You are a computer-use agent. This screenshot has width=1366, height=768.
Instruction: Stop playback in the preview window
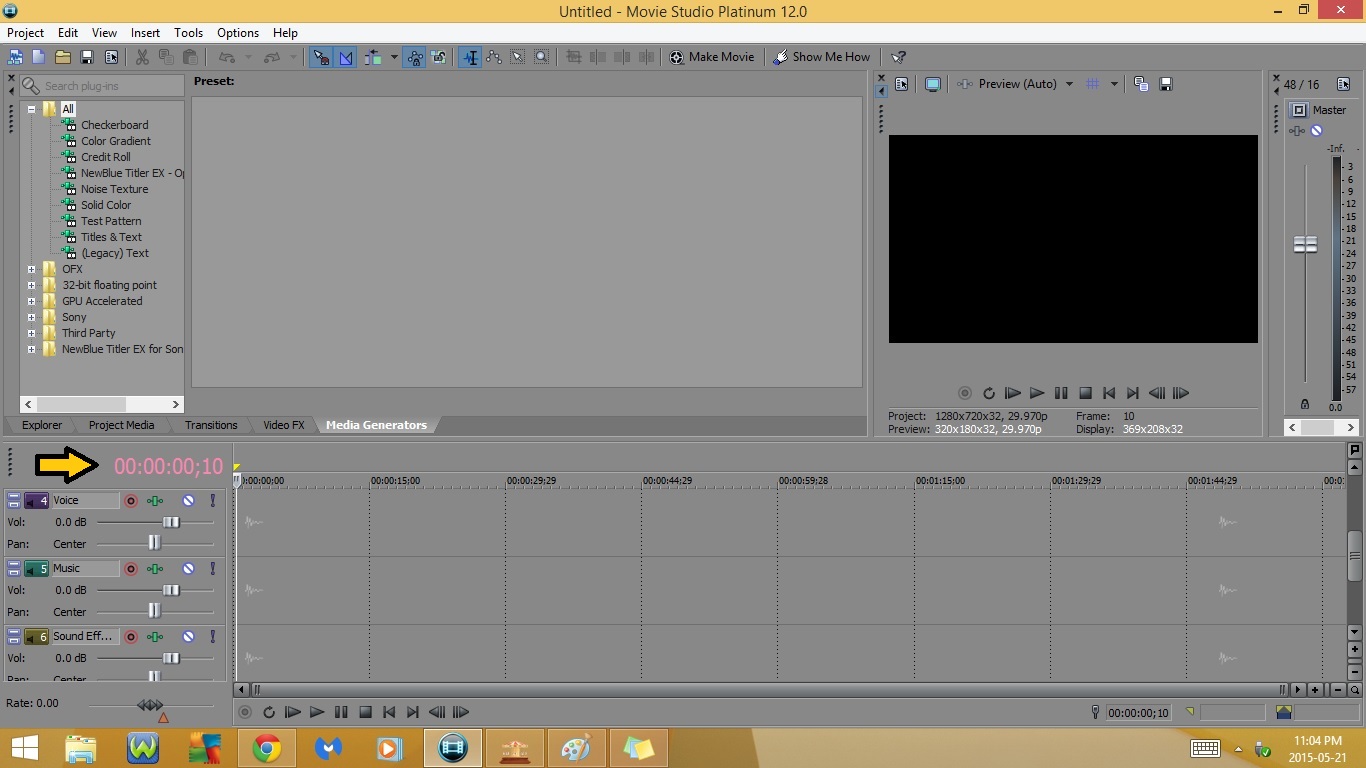1085,393
